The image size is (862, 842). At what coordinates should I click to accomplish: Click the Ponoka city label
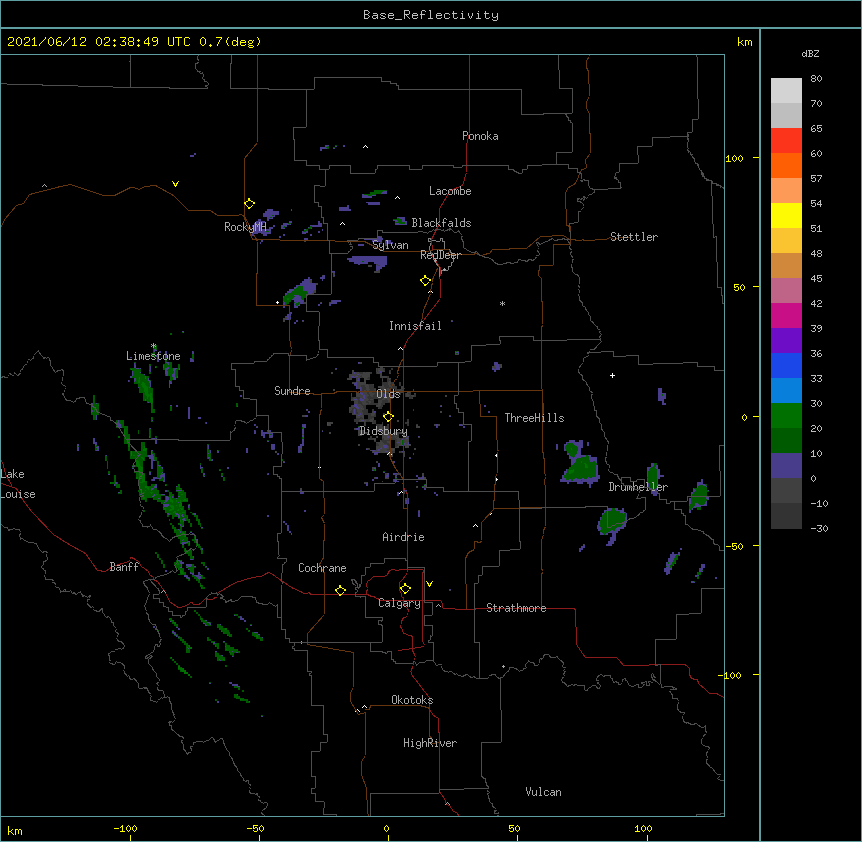click(480, 136)
